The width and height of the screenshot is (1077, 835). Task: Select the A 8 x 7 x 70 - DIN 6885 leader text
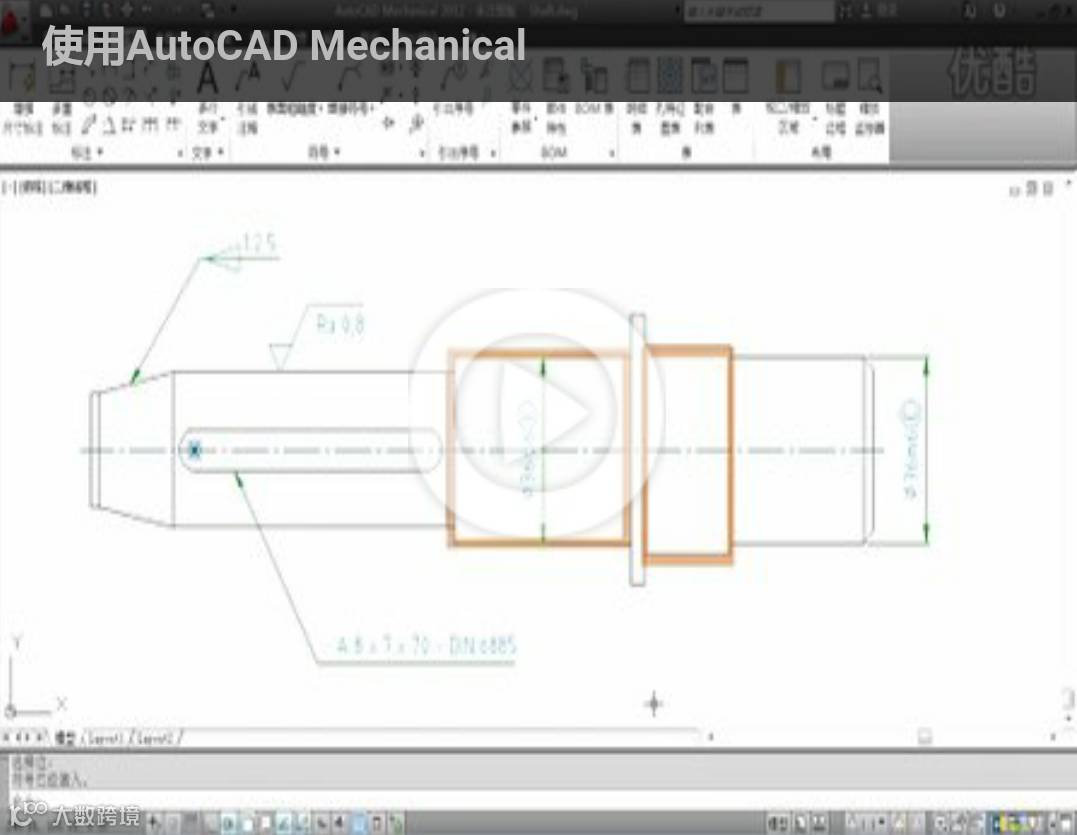pos(426,645)
